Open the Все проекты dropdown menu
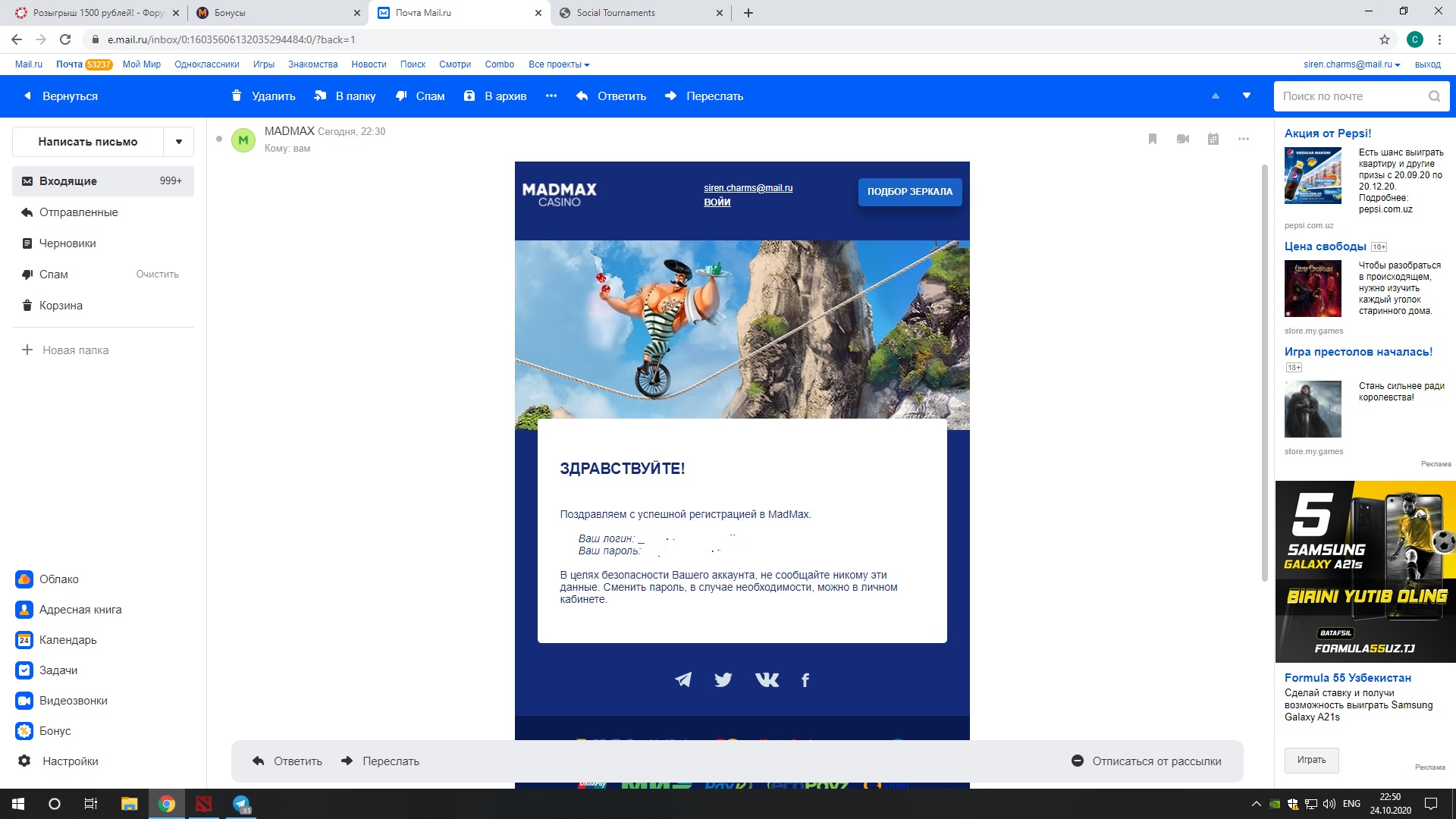Image resolution: width=1456 pixels, height=819 pixels. [x=558, y=64]
